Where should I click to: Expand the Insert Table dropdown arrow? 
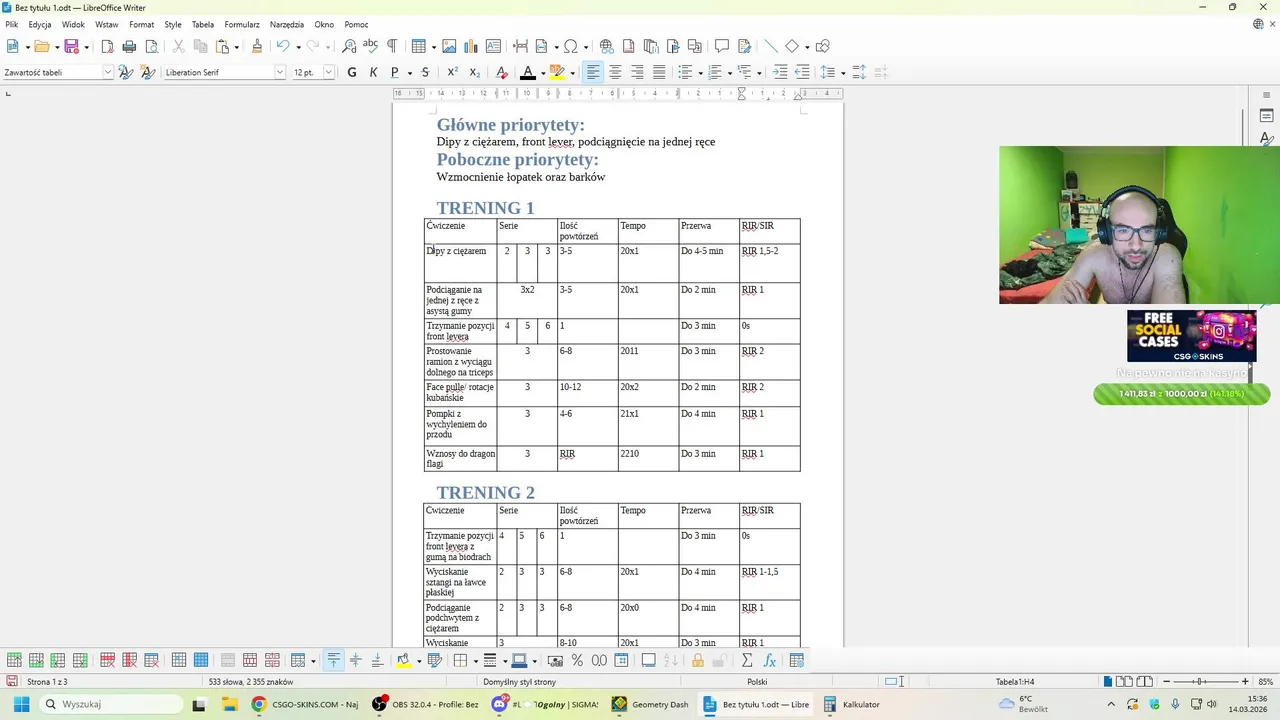(432, 47)
